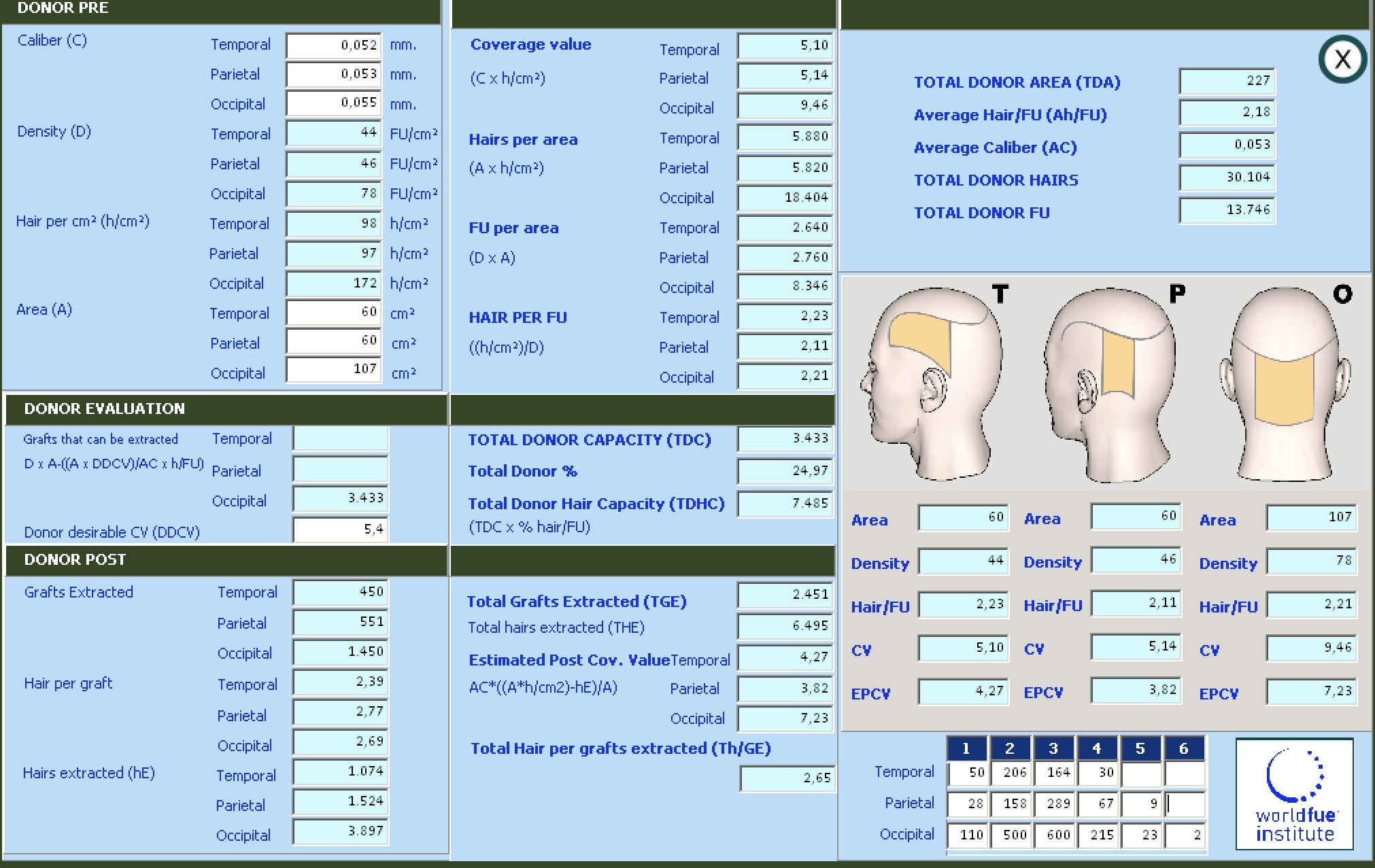Viewport: 1375px width, 868px height.
Task: Click Grafts Extracted Occipital field 1.450
Action: tap(340, 652)
